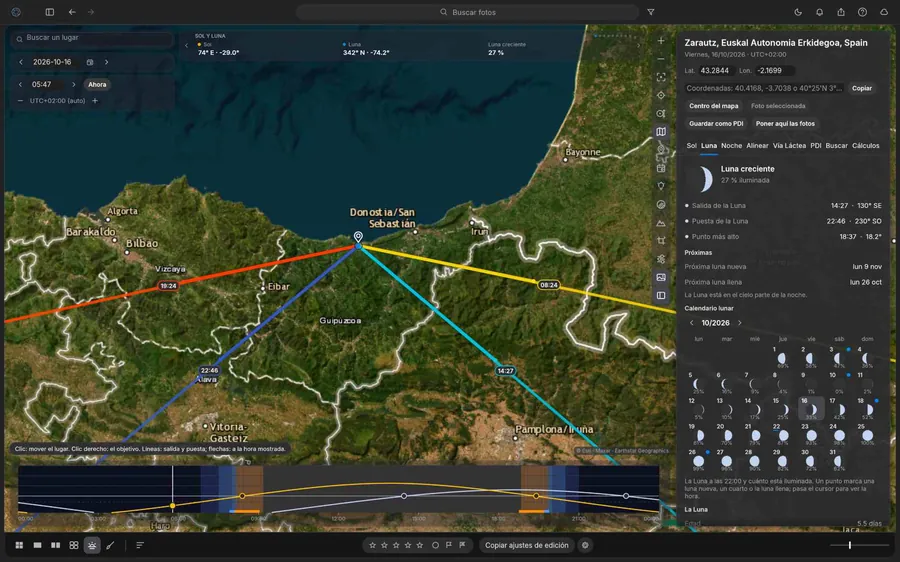Open the PDI tab
This screenshot has height=562, width=900.
[x=816, y=146]
